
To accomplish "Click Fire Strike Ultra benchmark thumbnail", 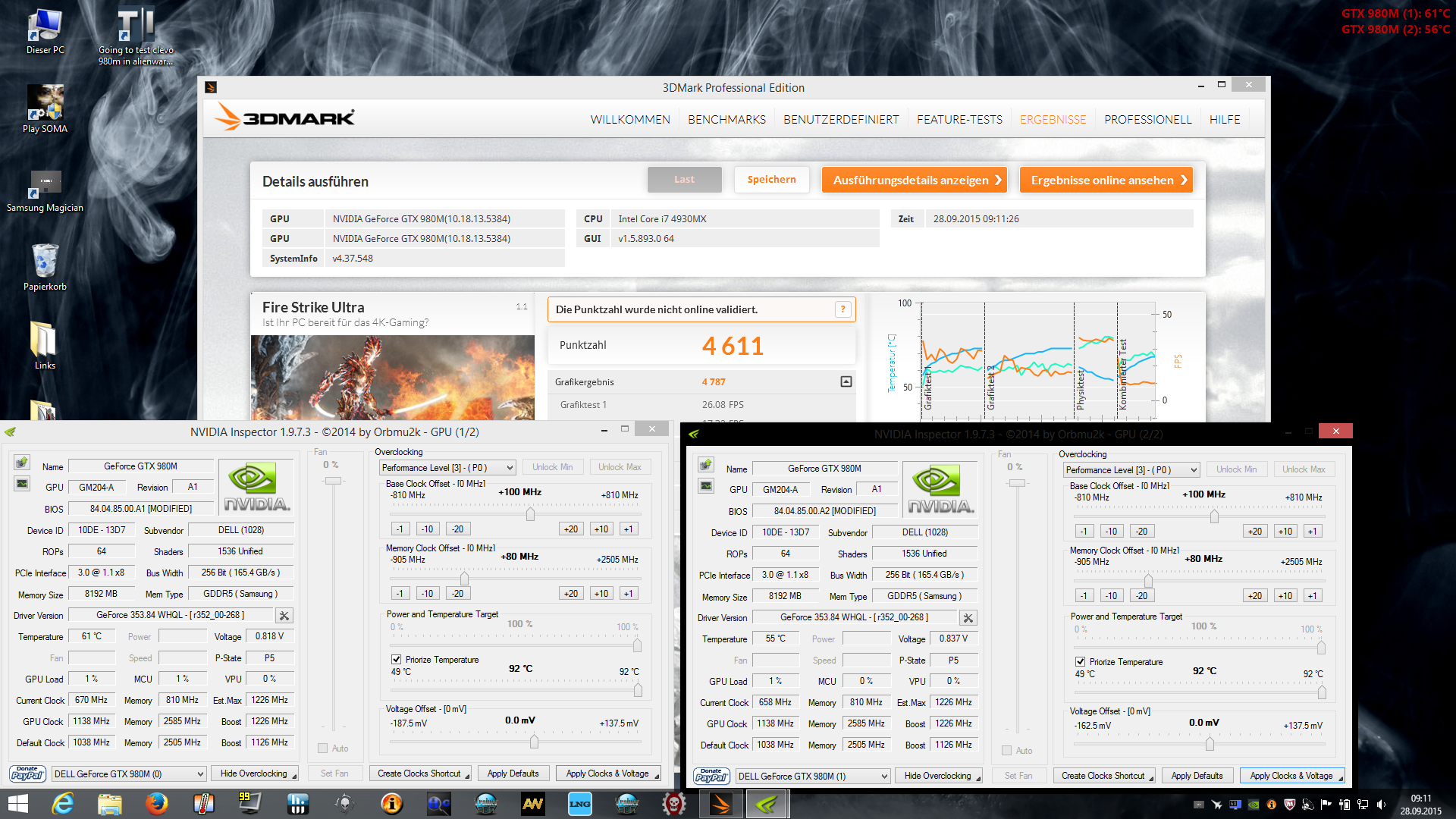I will click(x=393, y=378).
